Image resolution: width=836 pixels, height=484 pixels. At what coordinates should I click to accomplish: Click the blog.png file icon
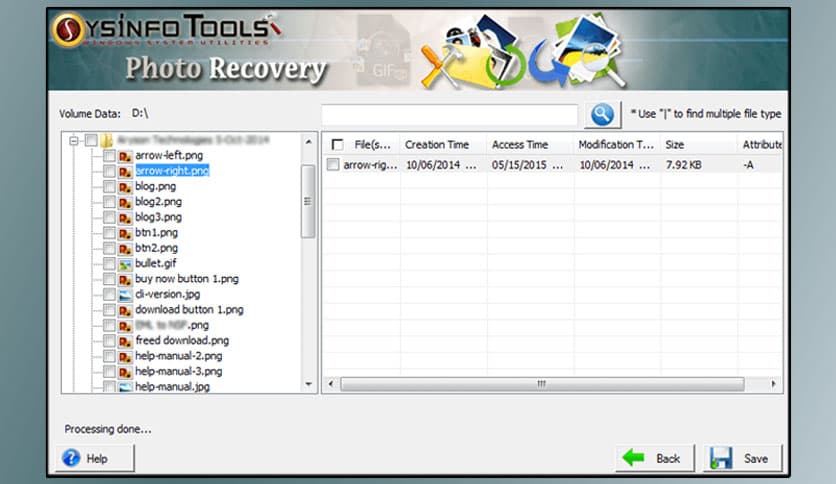(125, 187)
